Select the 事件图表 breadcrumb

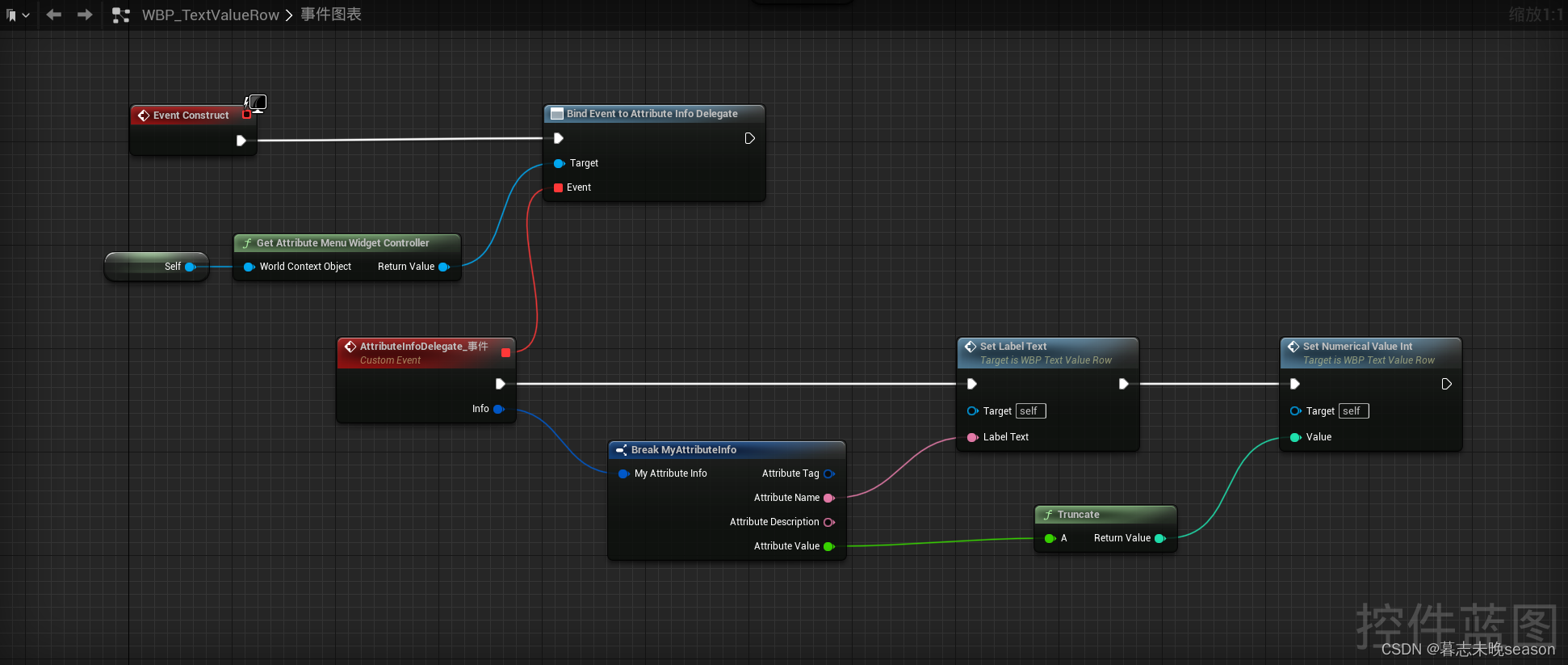[x=331, y=15]
